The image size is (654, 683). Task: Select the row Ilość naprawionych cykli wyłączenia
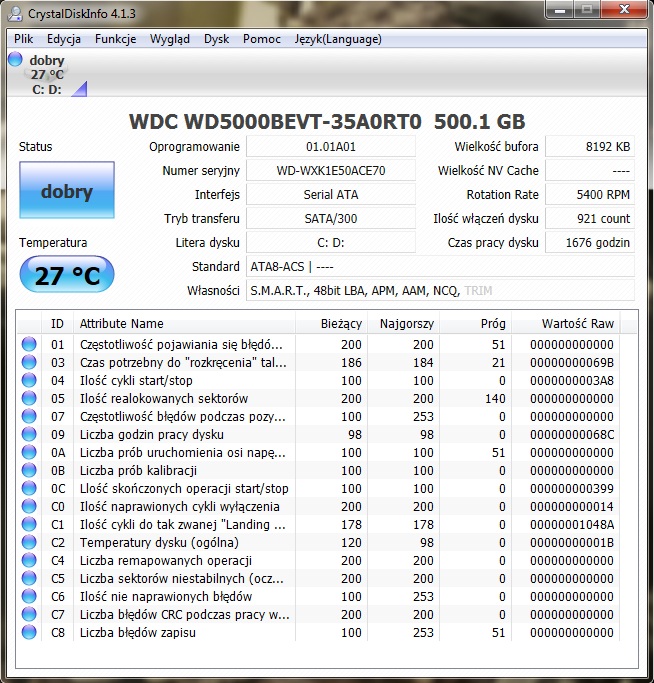pyautogui.click(x=319, y=506)
